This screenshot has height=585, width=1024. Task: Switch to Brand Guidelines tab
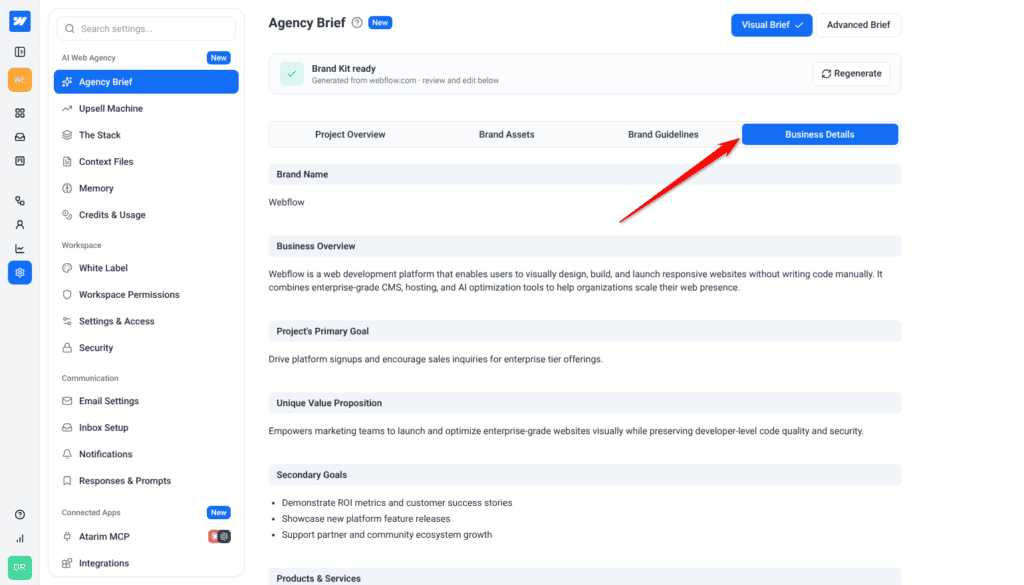point(663,134)
